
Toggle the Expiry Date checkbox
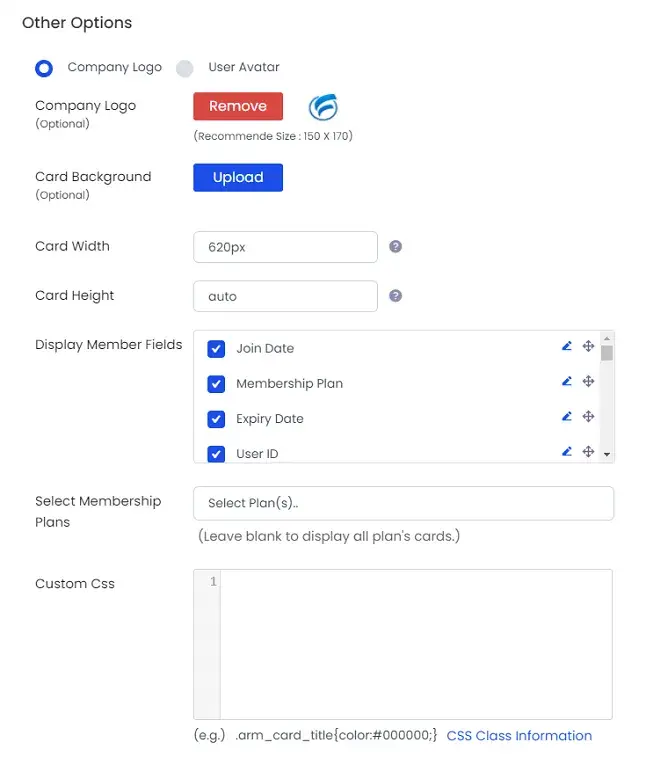point(216,419)
